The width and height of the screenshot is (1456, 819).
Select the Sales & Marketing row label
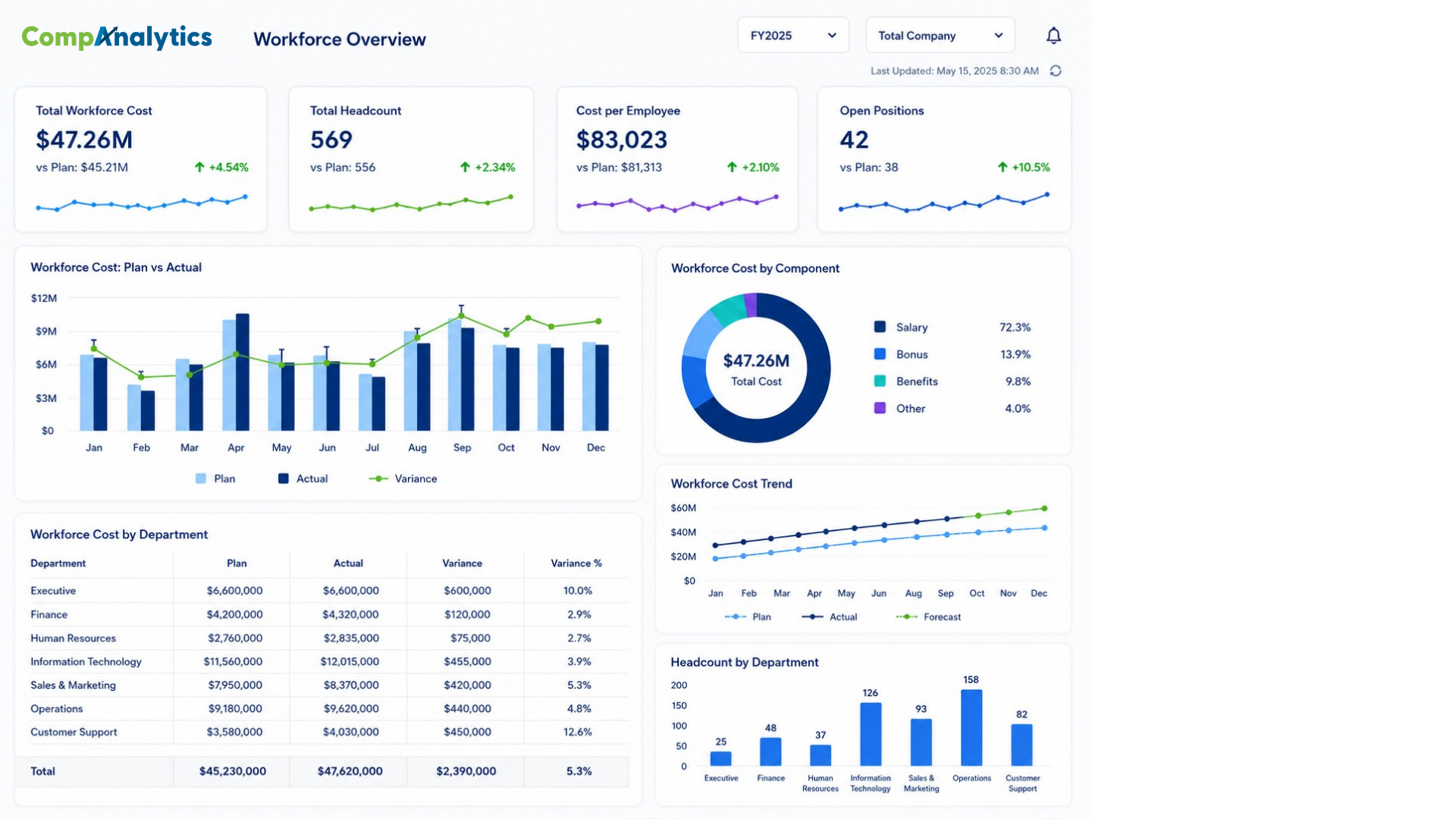click(x=73, y=685)
